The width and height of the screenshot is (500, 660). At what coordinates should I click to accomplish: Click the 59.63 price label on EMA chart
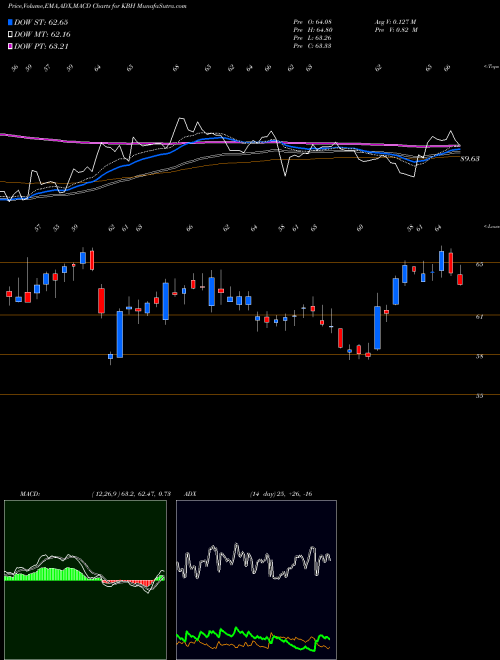(x=470, y=159)
